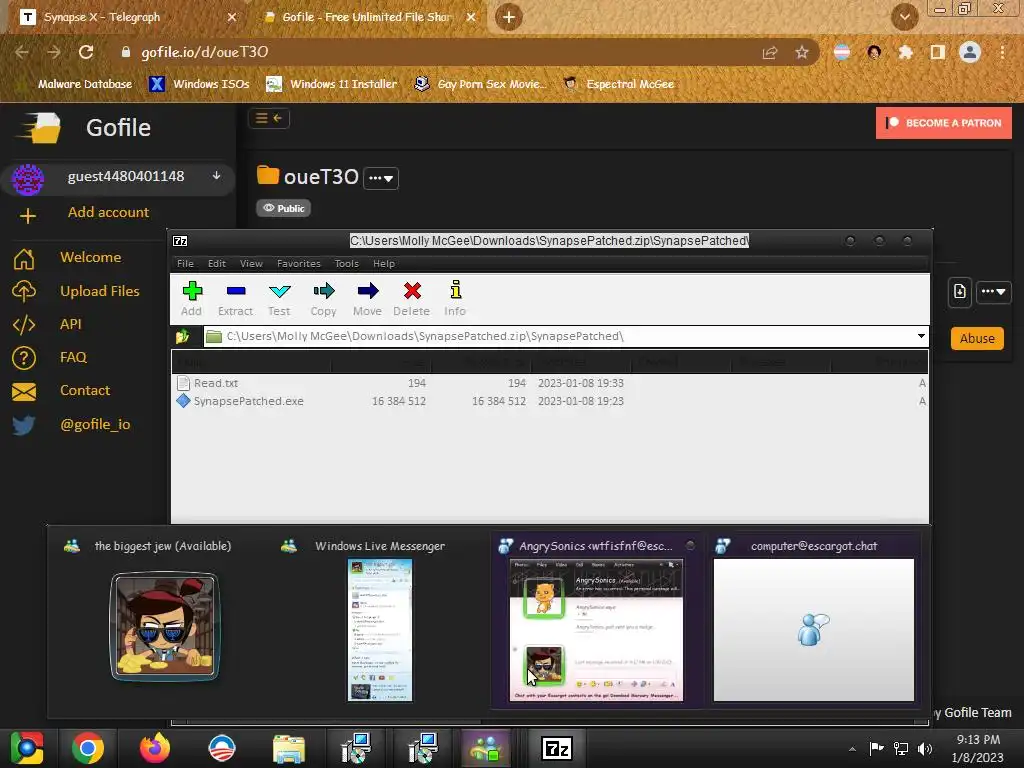This screenshot has height=768, width=1024.
Task: Open the file options dropdown beside download
Action: click(993, 292)
